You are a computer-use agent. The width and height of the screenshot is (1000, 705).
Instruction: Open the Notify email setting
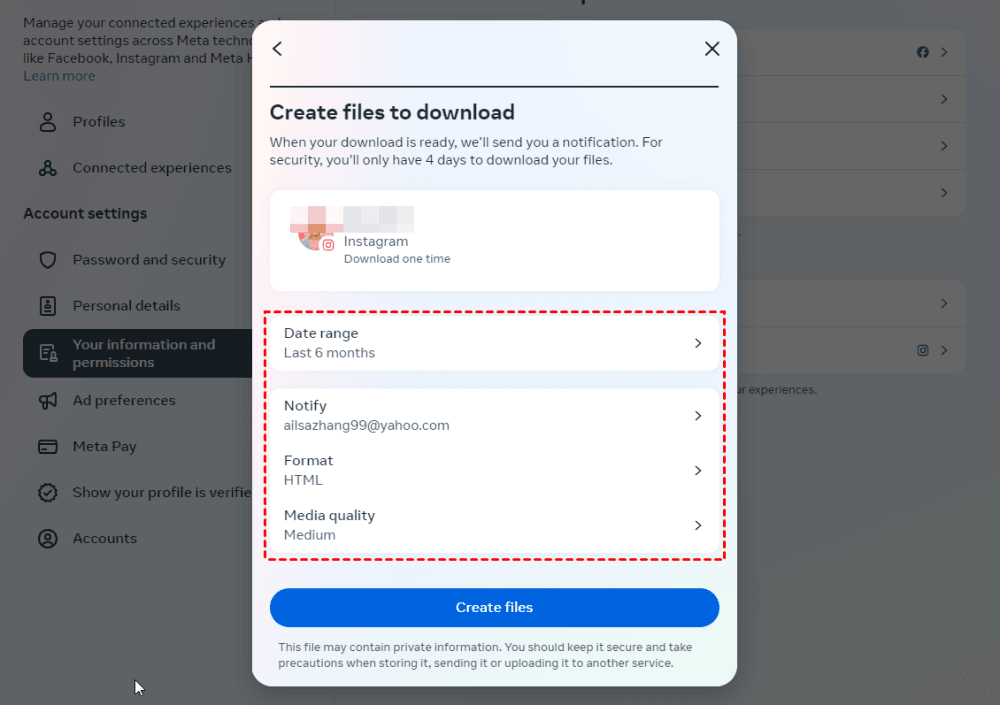pyautogui.click(x=494, y=416)
